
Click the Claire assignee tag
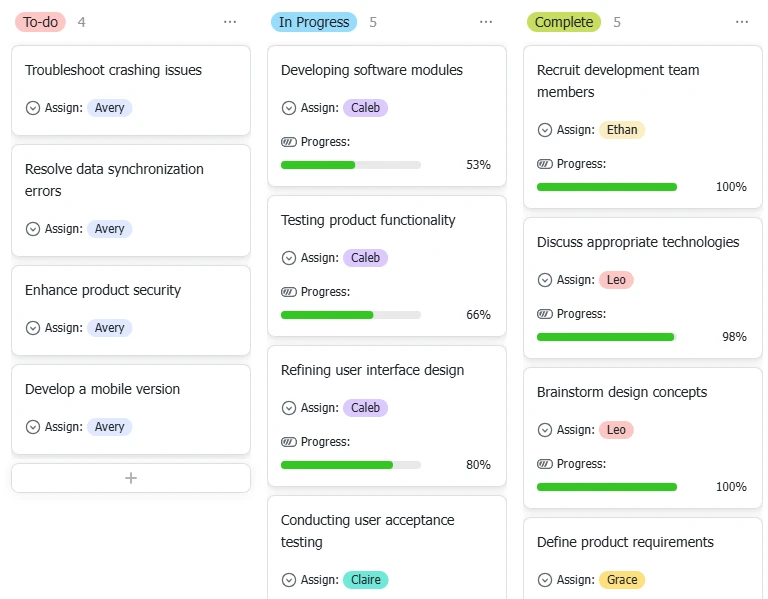365,580
